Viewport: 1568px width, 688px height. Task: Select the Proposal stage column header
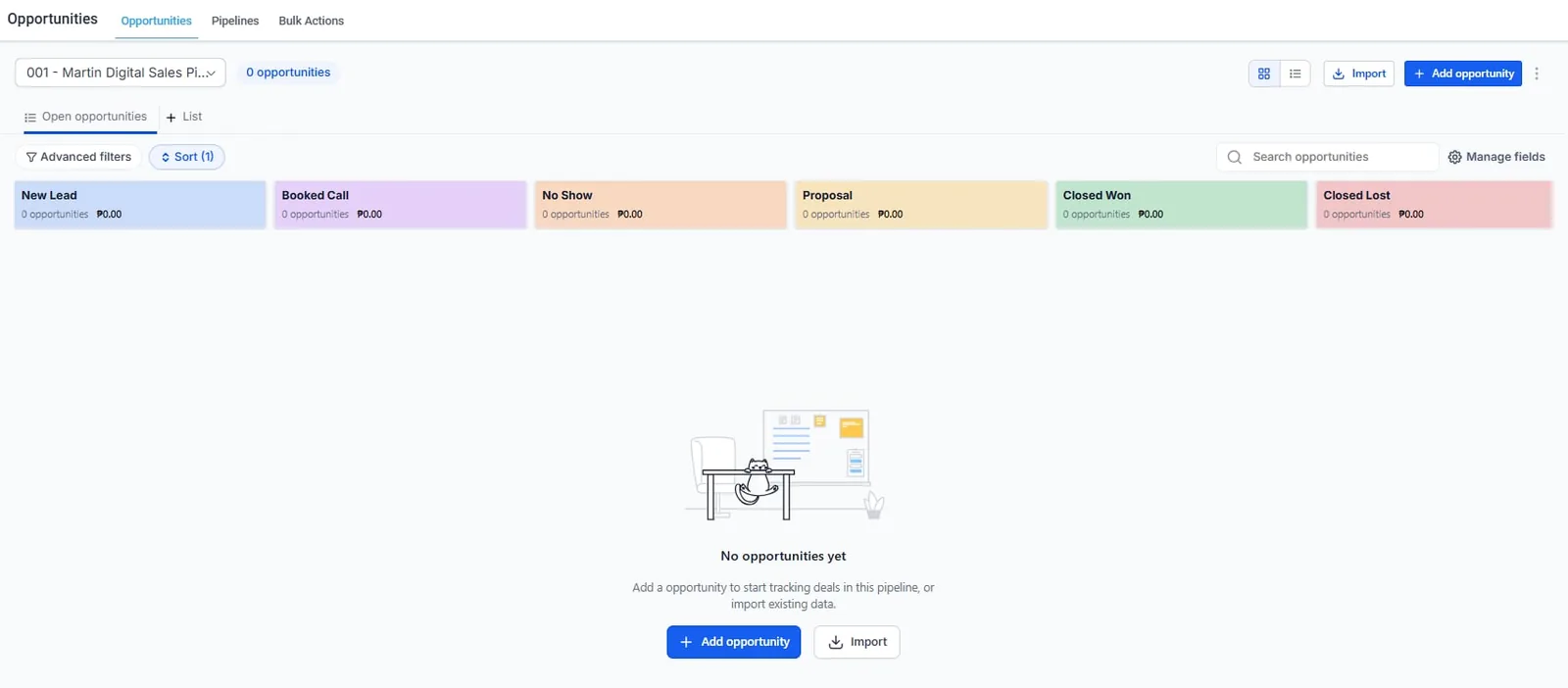(921, 205)
